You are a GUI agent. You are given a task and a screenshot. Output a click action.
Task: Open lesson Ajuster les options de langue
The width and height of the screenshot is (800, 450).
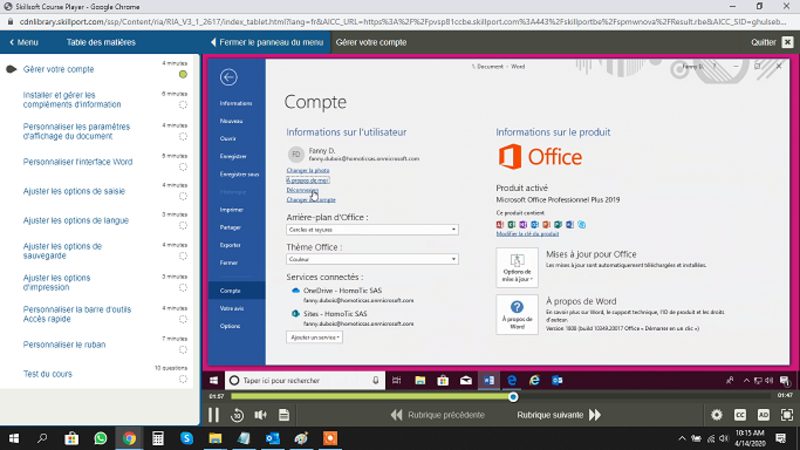(x=76, y=220)
